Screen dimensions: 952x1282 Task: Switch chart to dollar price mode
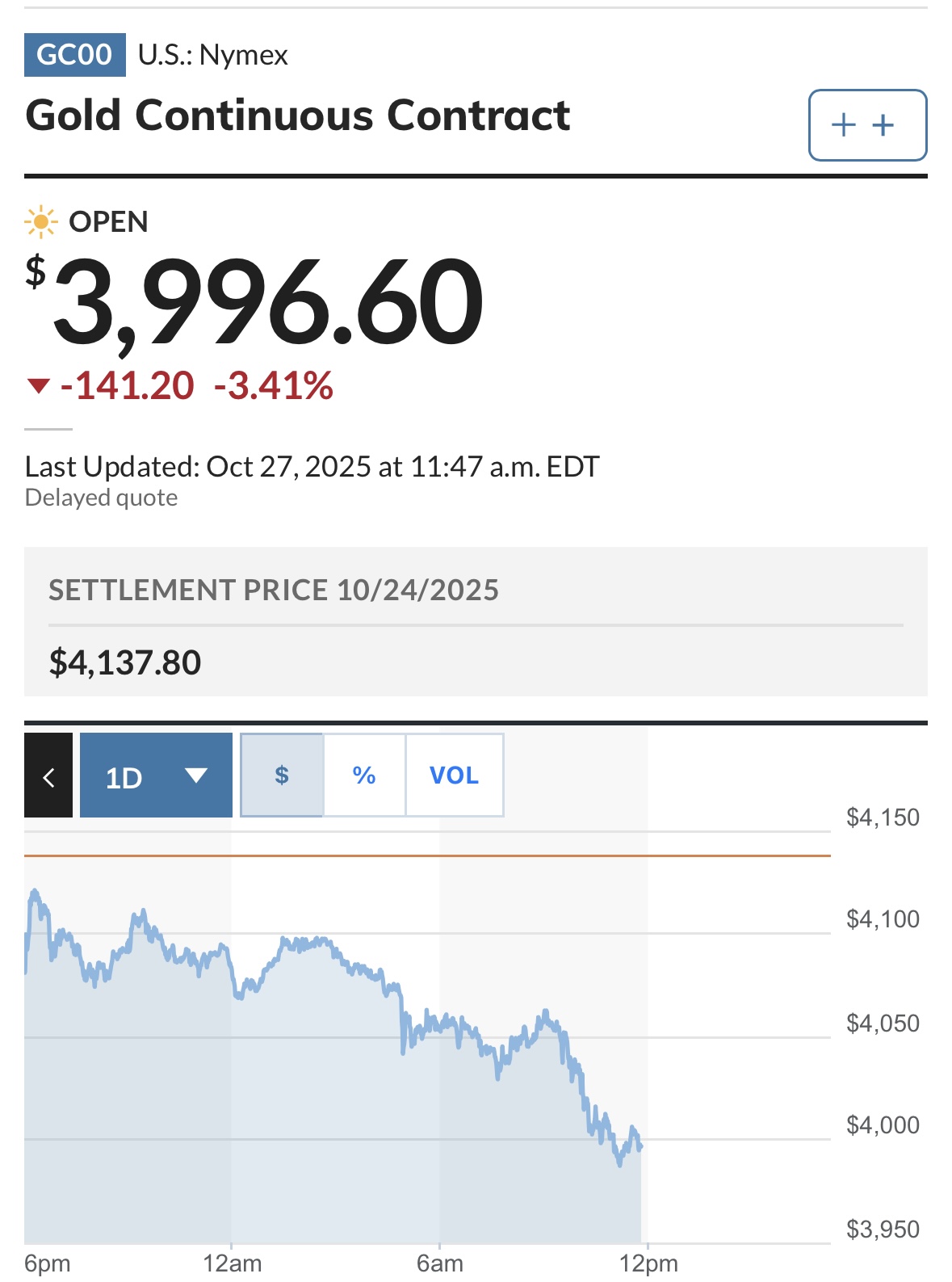[282, 776]
